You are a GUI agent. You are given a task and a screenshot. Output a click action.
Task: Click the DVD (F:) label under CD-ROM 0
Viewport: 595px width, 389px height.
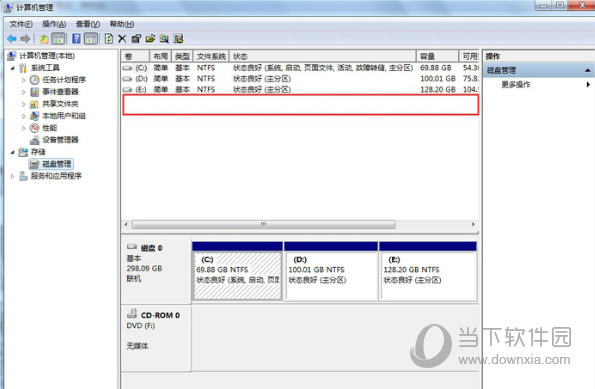pyautogui.click(x=141, y=326)
